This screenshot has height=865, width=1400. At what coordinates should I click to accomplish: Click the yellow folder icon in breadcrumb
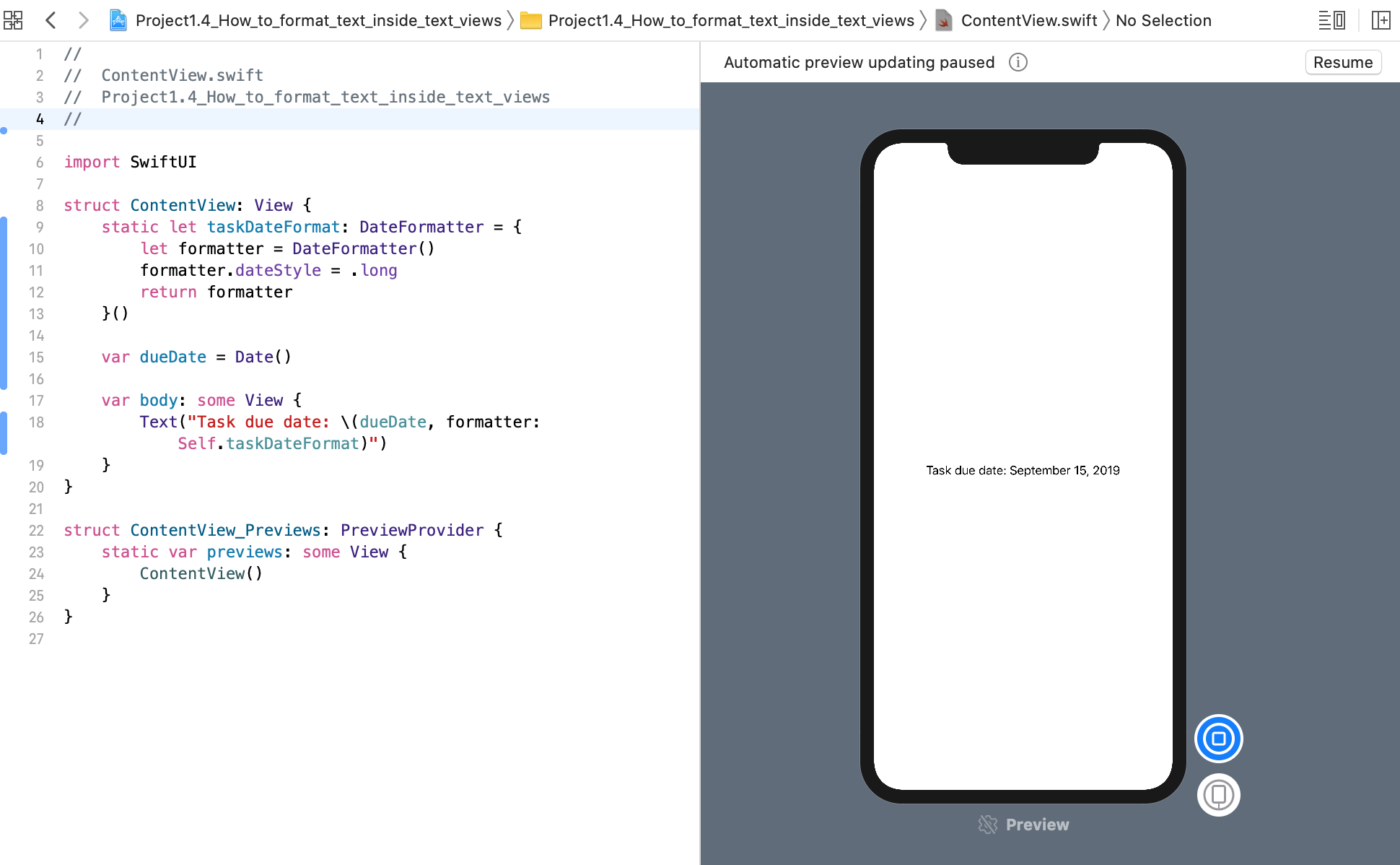pyautogui.click(x=531, y=20)
